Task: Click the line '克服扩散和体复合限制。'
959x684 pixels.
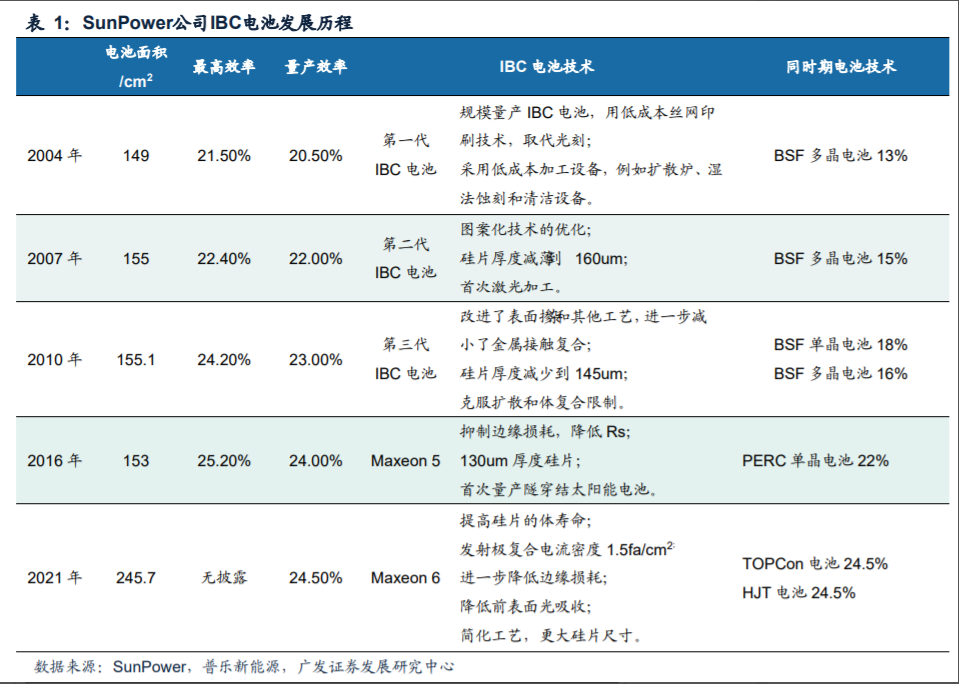Action: click(544, 402)
